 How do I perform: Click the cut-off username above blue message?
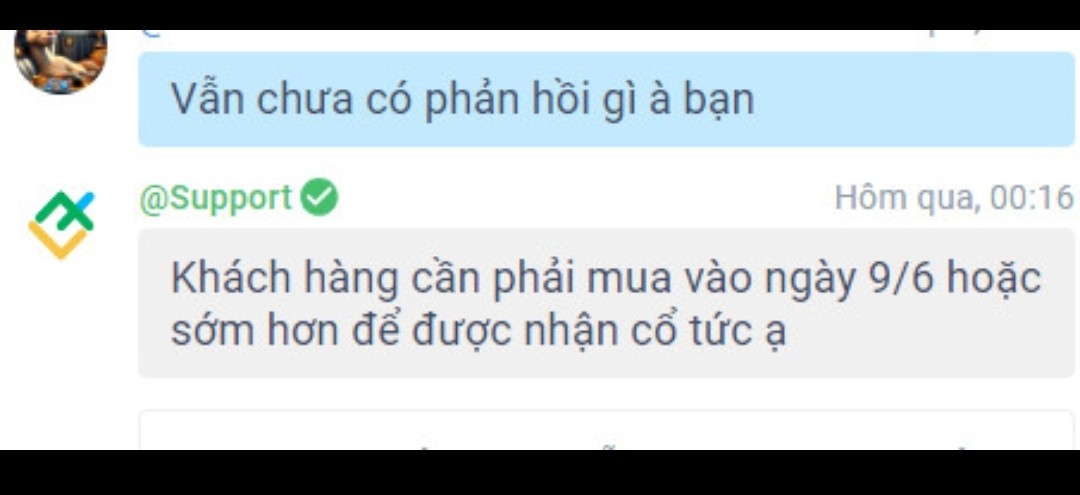pos(153,33)
